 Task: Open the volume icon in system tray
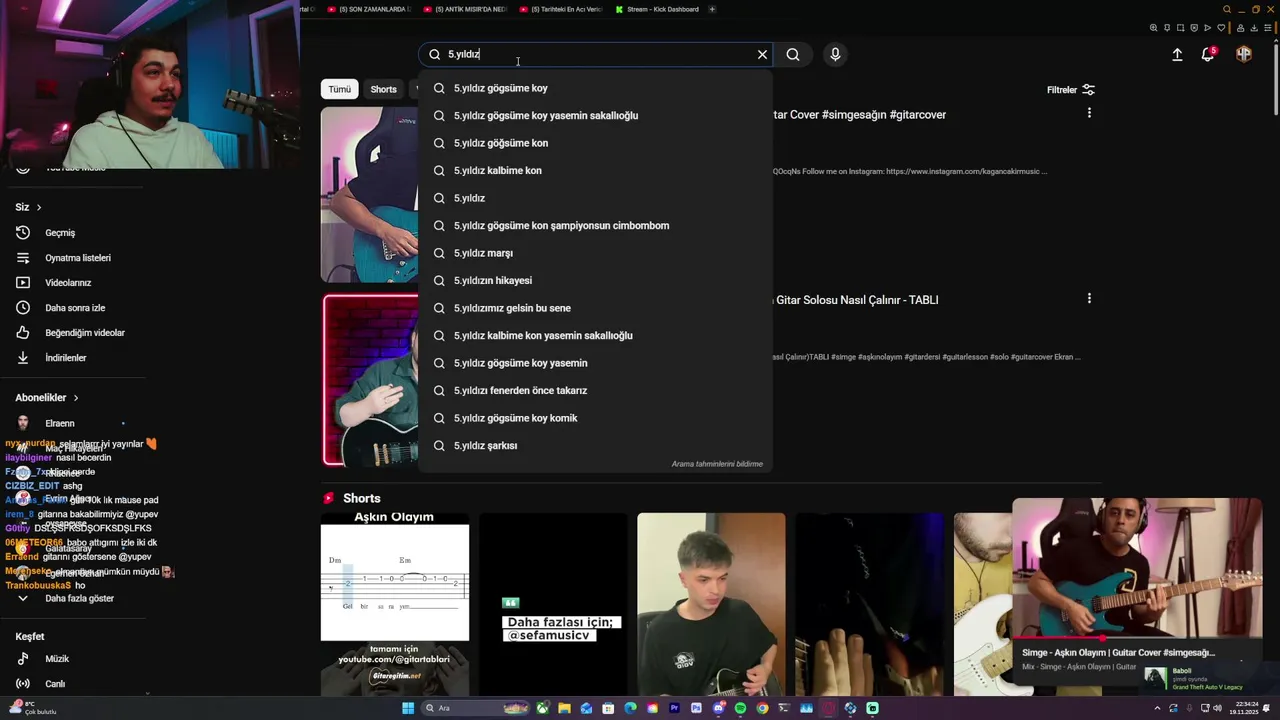(1218, 708)
